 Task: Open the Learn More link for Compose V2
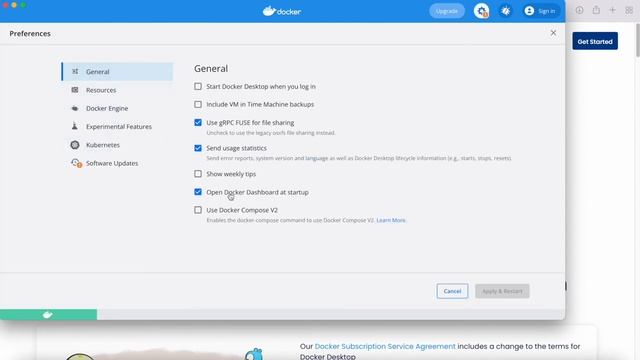pos(391,220)
